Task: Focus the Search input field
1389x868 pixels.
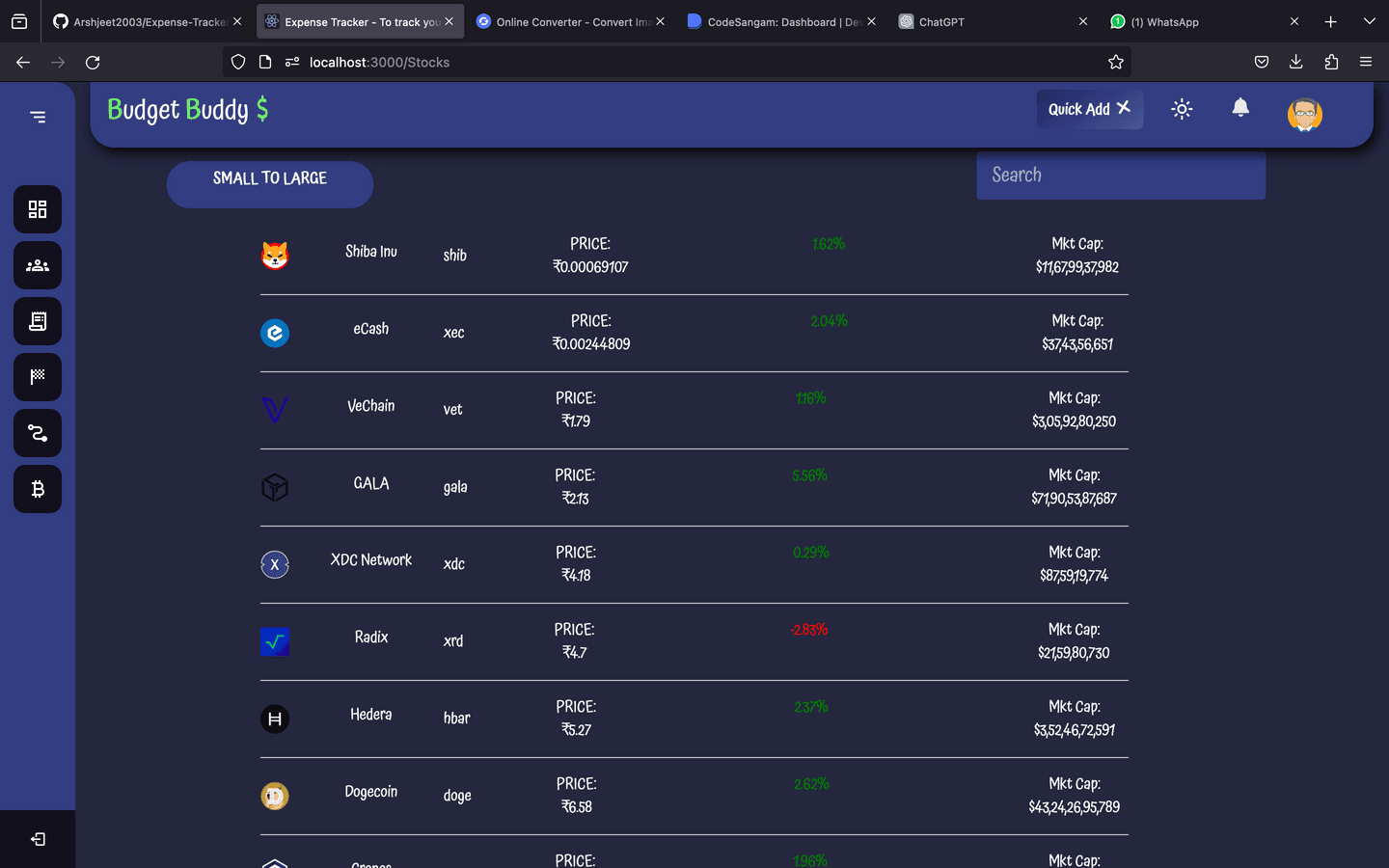Action: 1121,176
